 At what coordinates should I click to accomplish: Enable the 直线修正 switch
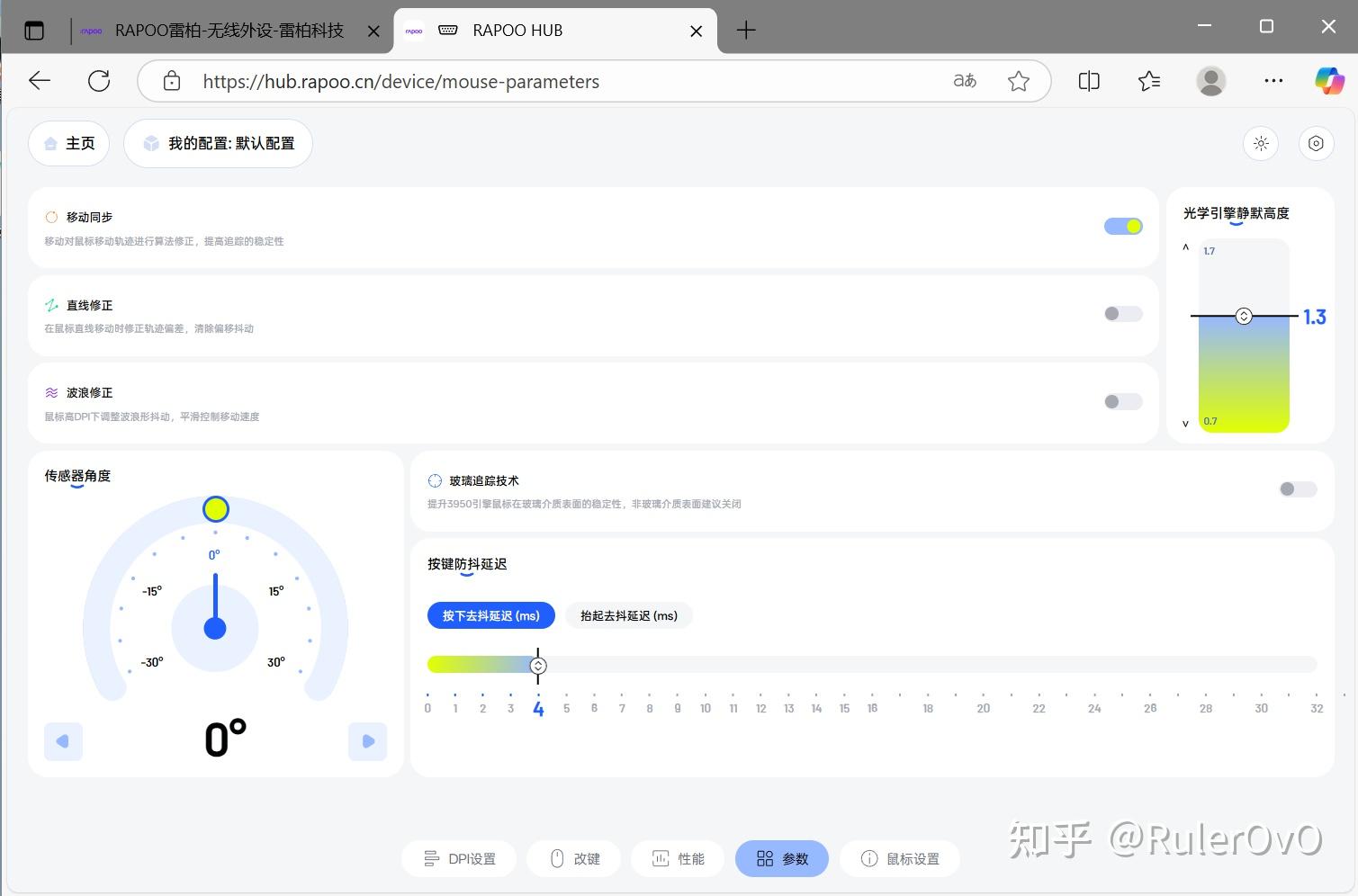click(1123, 314)
